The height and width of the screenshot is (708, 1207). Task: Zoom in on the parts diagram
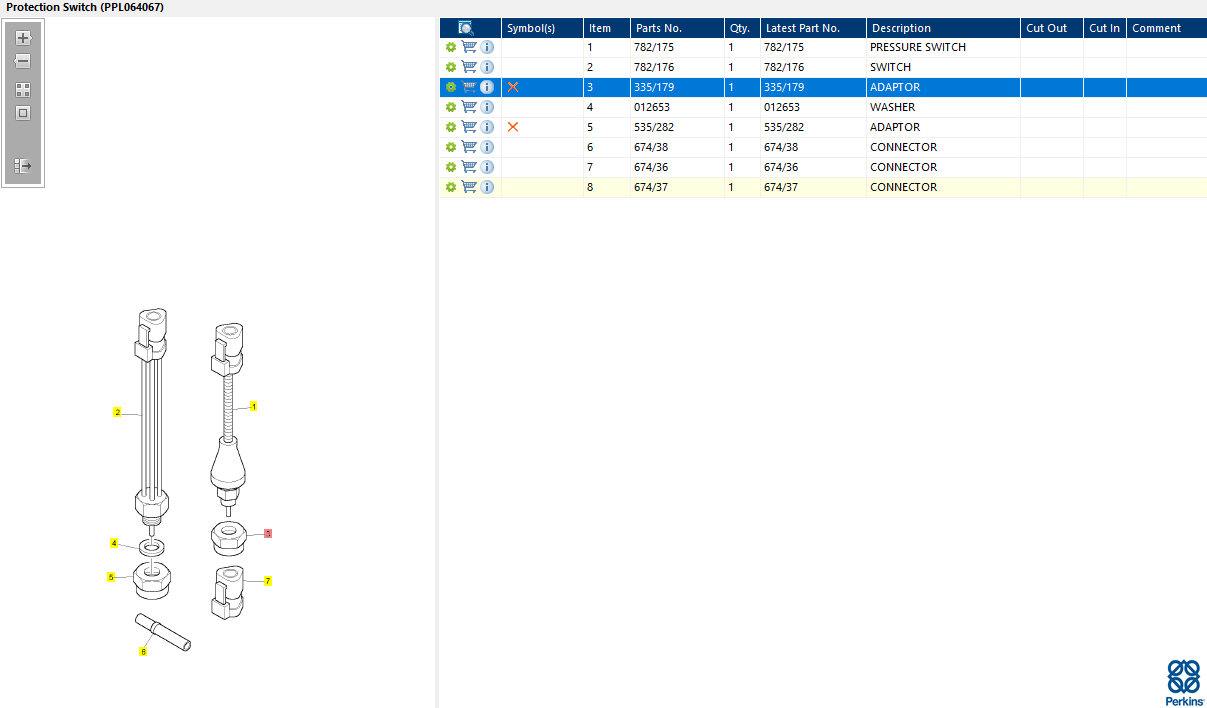tap(23, 38)
